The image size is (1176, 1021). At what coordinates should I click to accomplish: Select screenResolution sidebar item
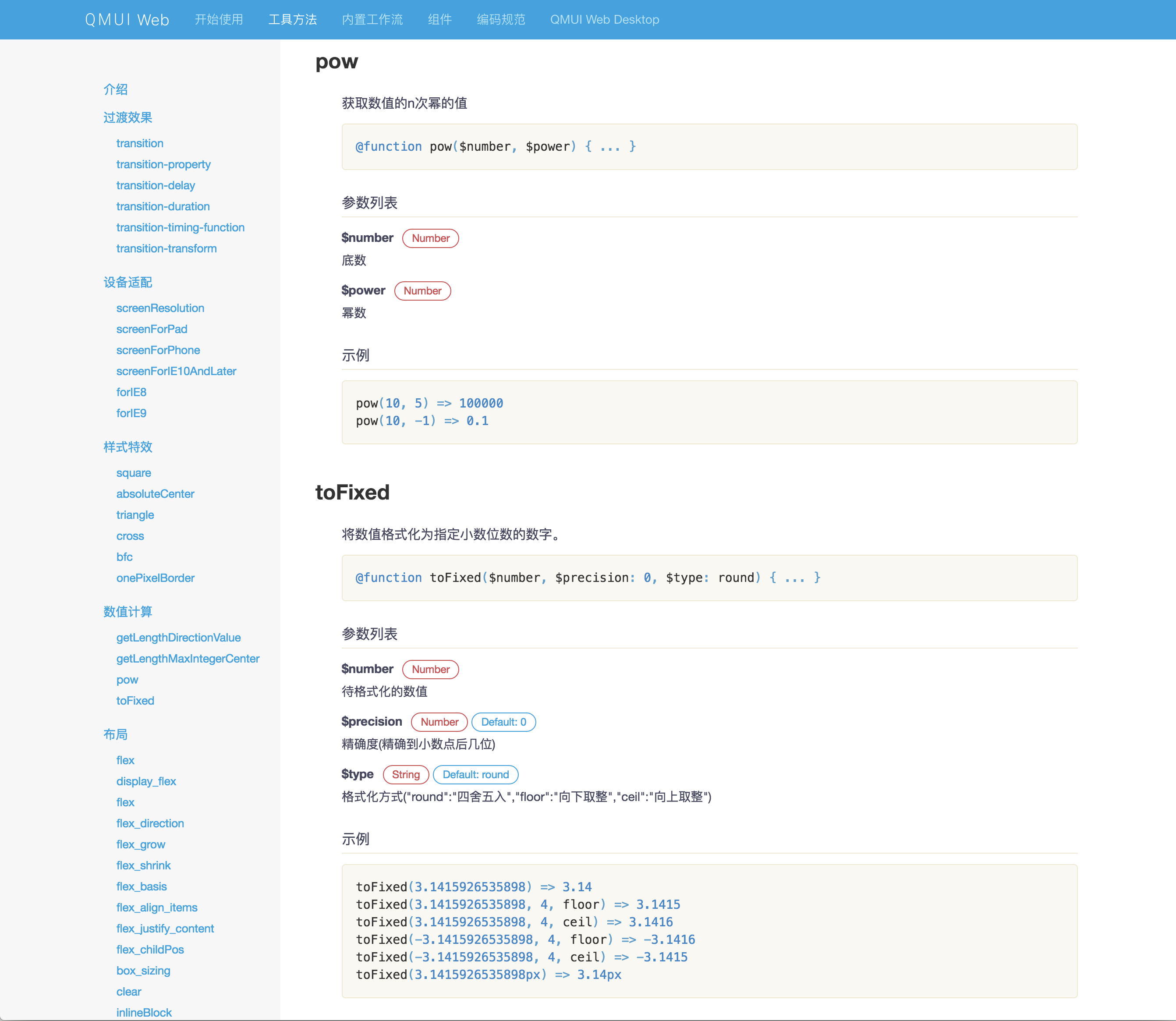pyautogui.click(x=159, y=308)
